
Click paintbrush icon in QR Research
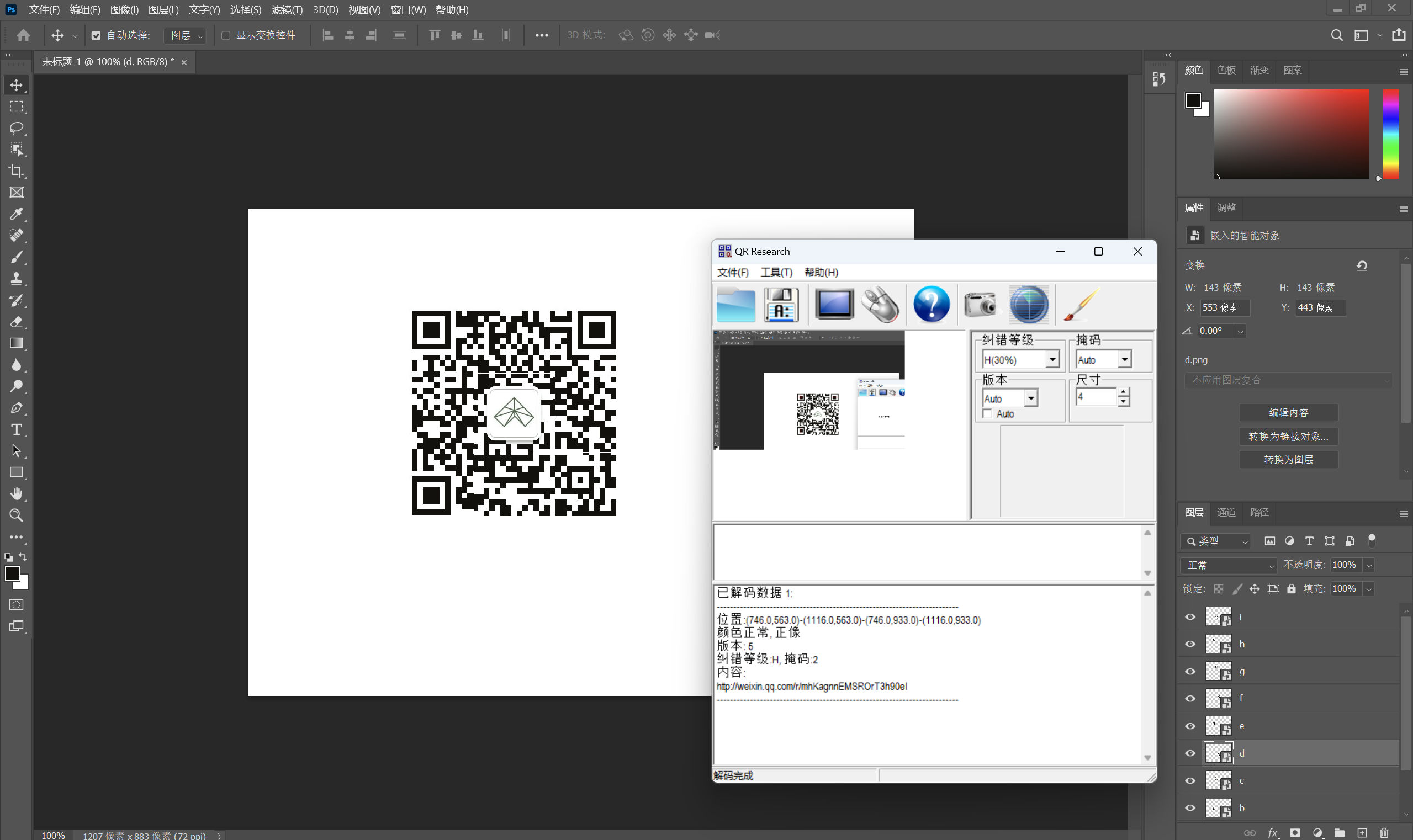(1081, 305)
